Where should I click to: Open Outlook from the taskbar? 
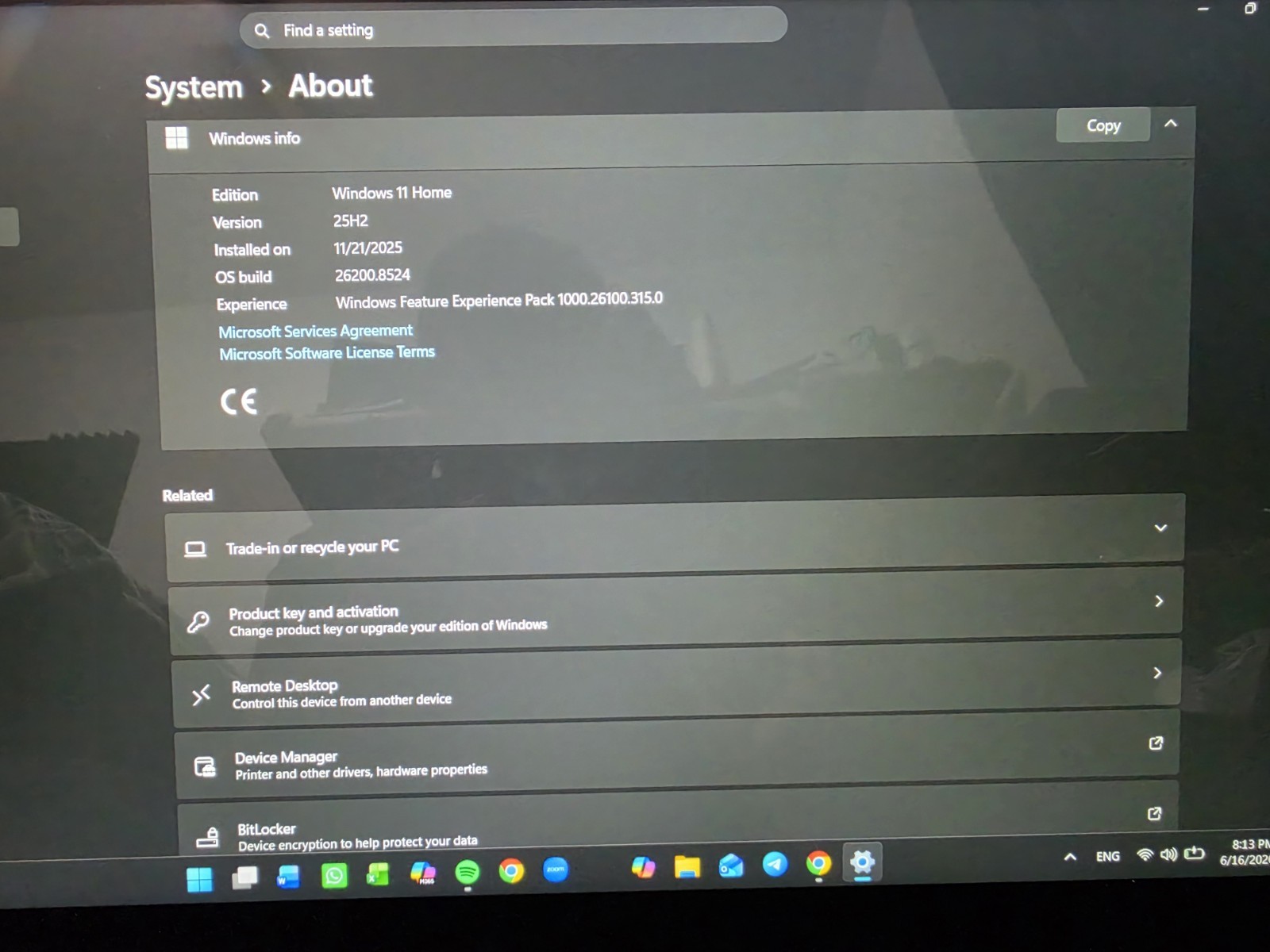click(731, 866)
